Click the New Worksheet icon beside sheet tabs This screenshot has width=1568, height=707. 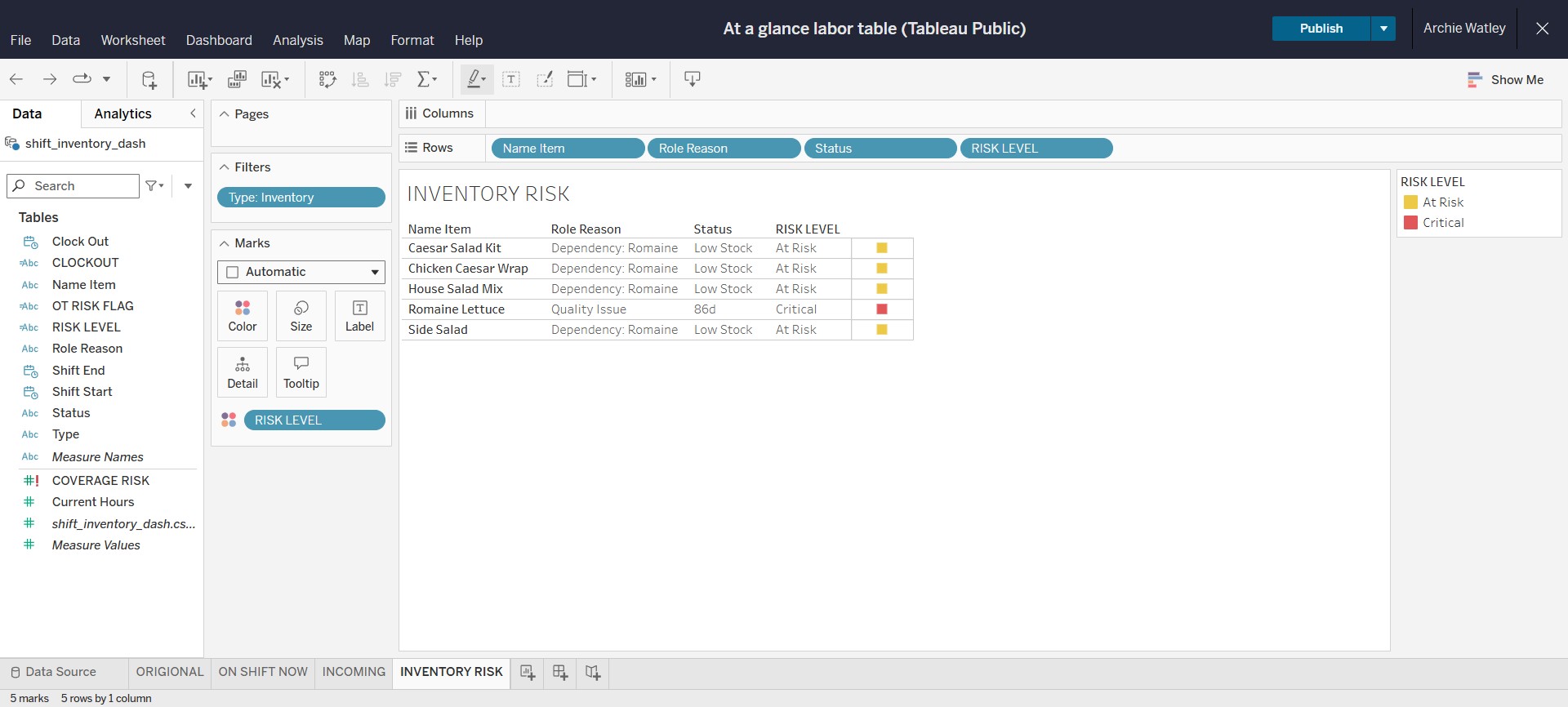528,673
